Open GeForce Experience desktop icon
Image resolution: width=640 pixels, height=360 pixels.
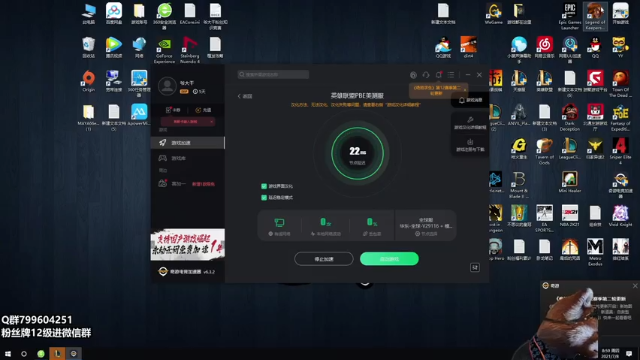(x=164, y=50)
